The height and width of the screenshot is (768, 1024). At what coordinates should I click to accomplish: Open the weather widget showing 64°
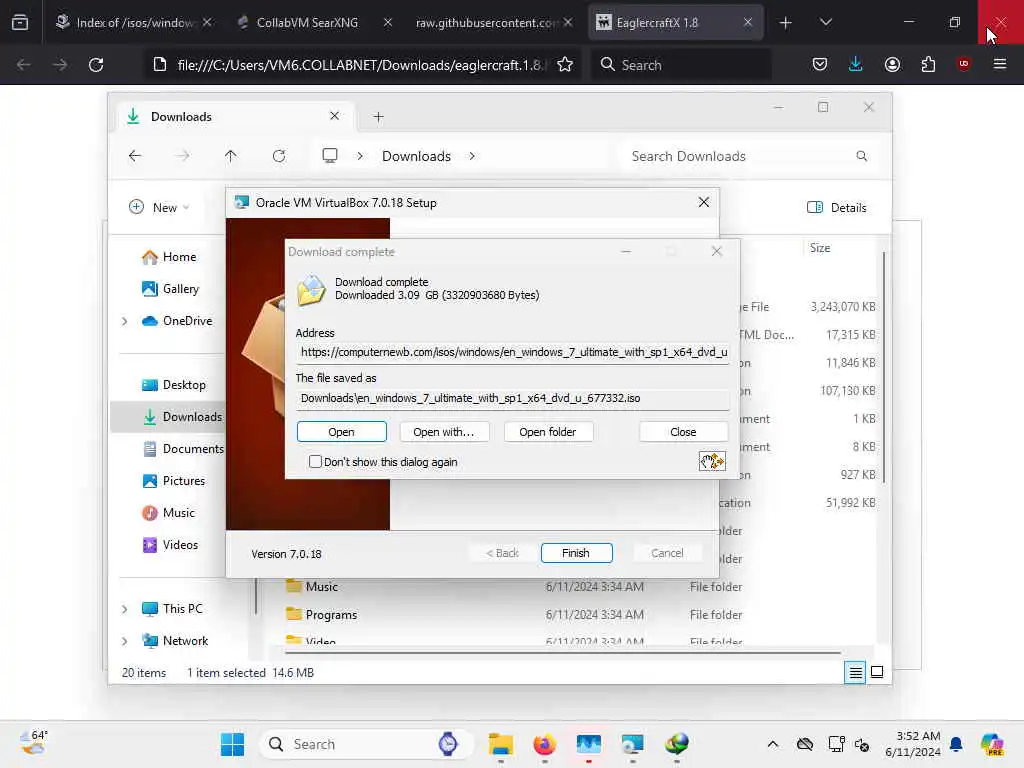click(x=34, y=743)
